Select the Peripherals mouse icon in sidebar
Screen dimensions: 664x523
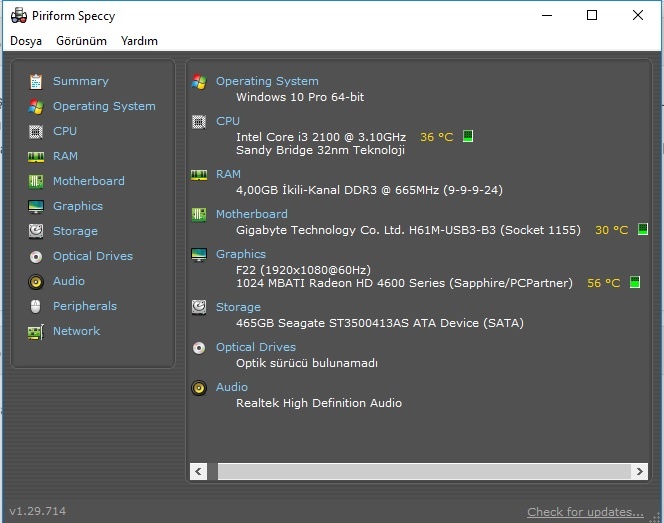pyautogui.click(x=36, y=306)
